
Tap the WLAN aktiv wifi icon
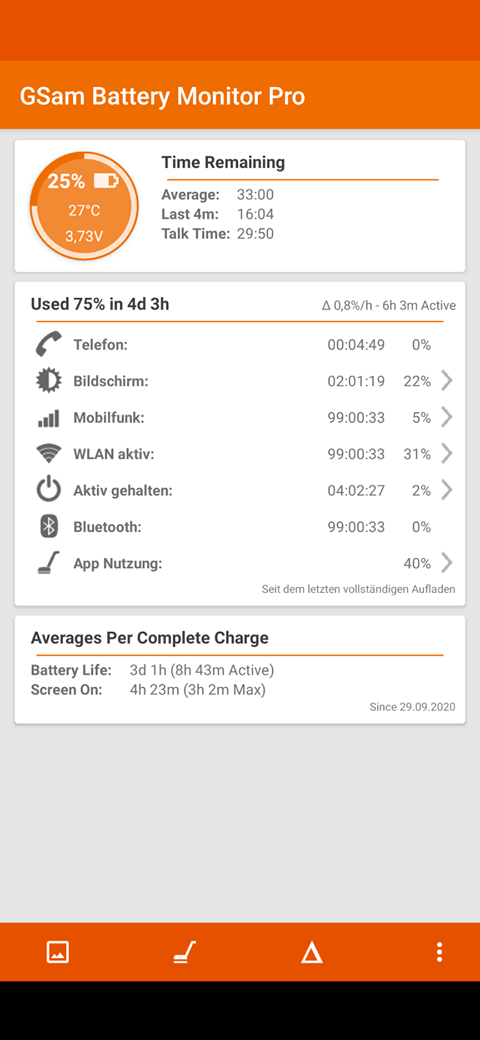click(x=48, y=454)
